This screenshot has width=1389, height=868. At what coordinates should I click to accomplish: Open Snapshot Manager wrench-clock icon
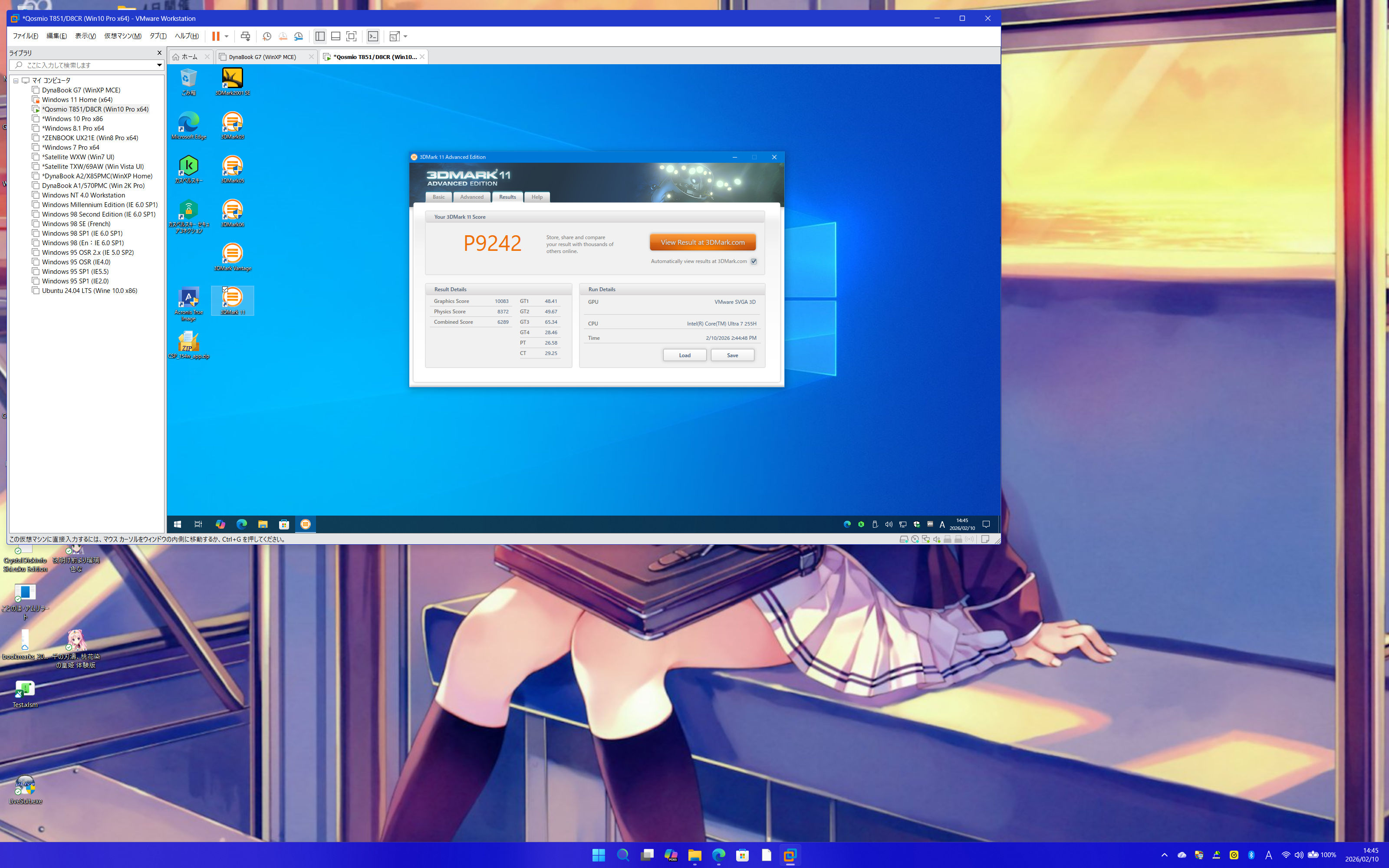pos(299,36)
